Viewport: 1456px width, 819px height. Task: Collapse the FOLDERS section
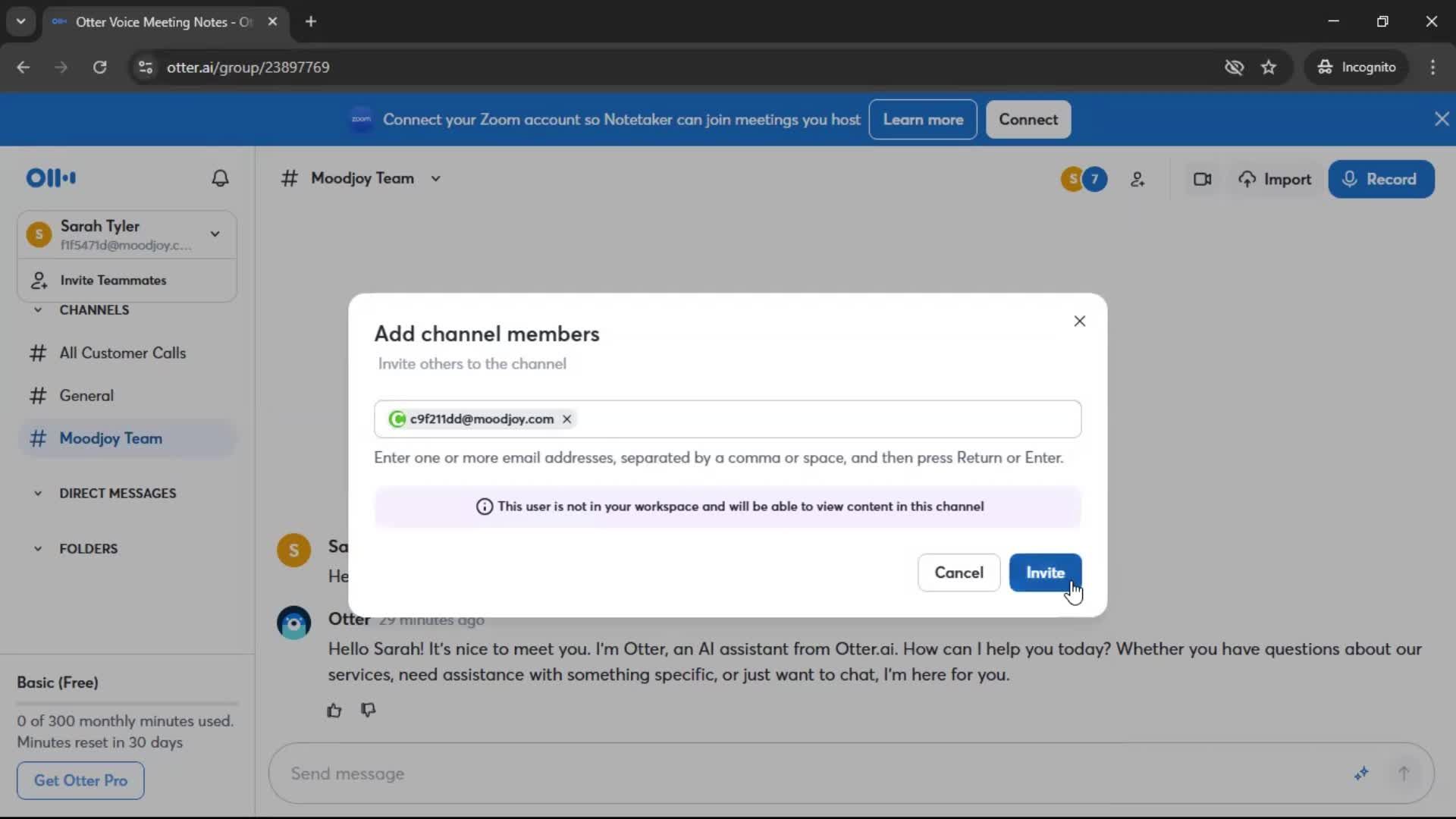pos(38,549)
